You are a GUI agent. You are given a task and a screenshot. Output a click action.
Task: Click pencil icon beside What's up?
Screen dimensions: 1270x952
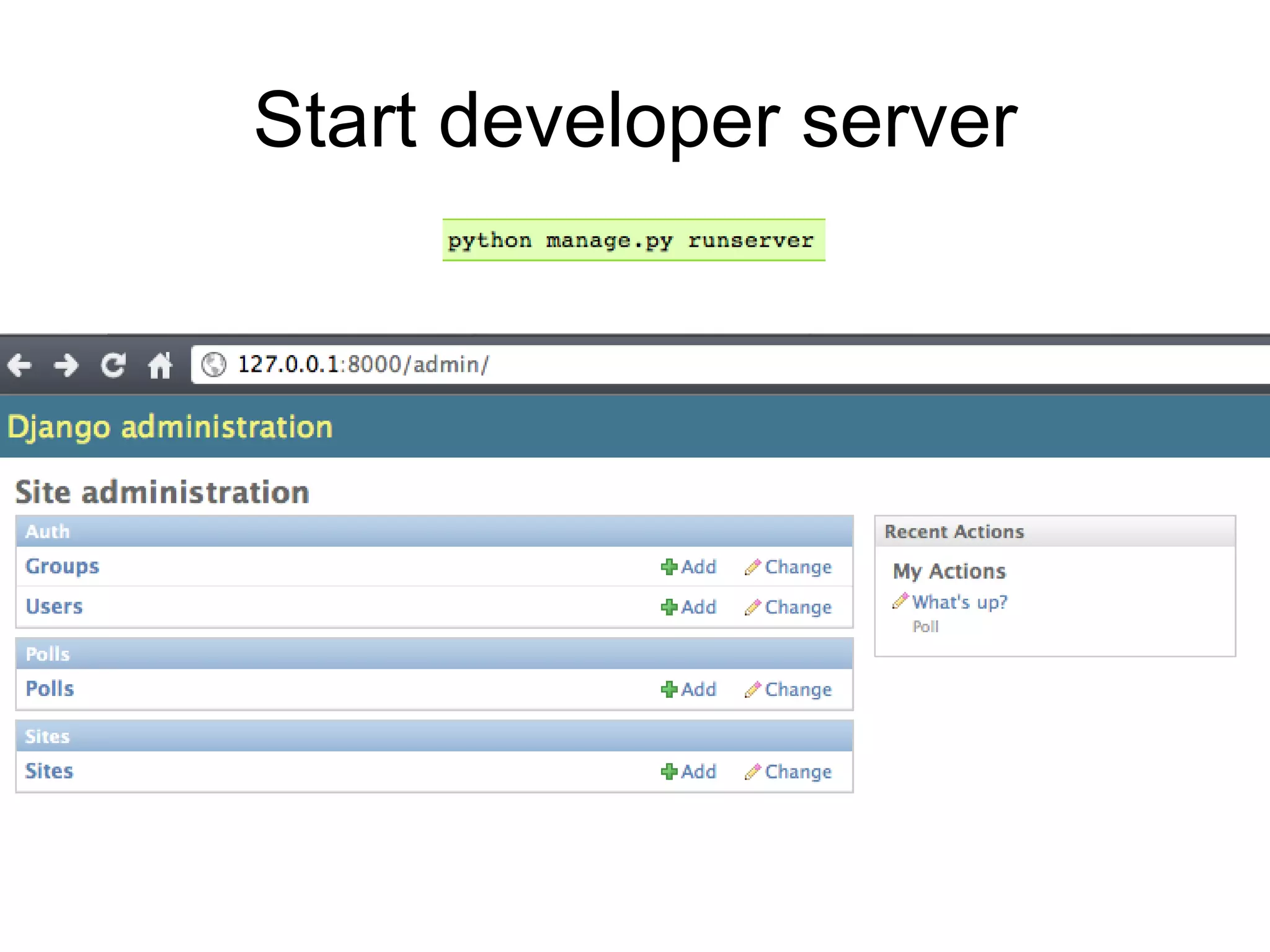pos(900,601)
